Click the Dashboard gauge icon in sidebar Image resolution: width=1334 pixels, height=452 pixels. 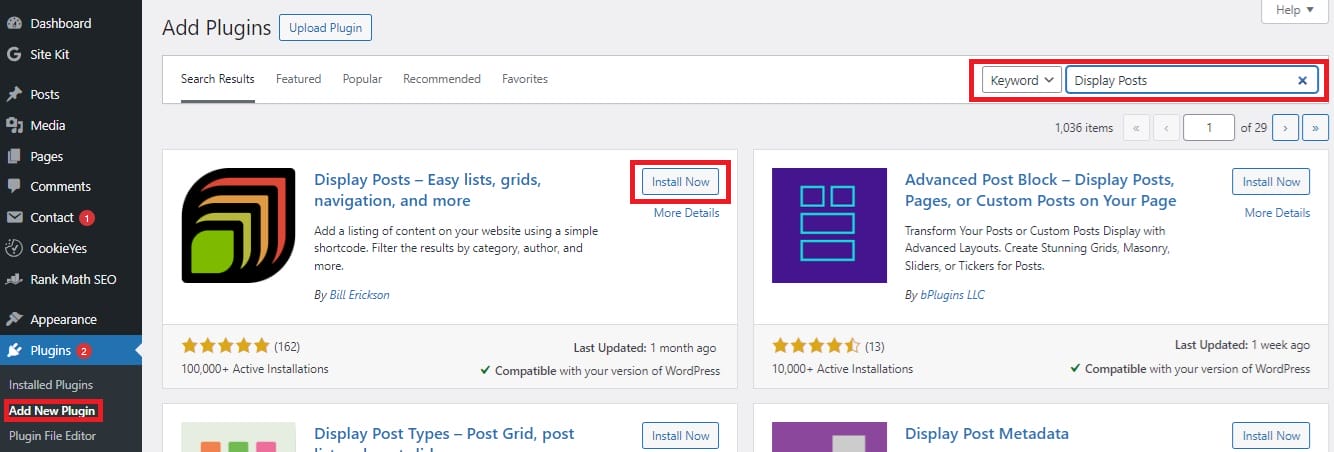click(x=14, y=23)
